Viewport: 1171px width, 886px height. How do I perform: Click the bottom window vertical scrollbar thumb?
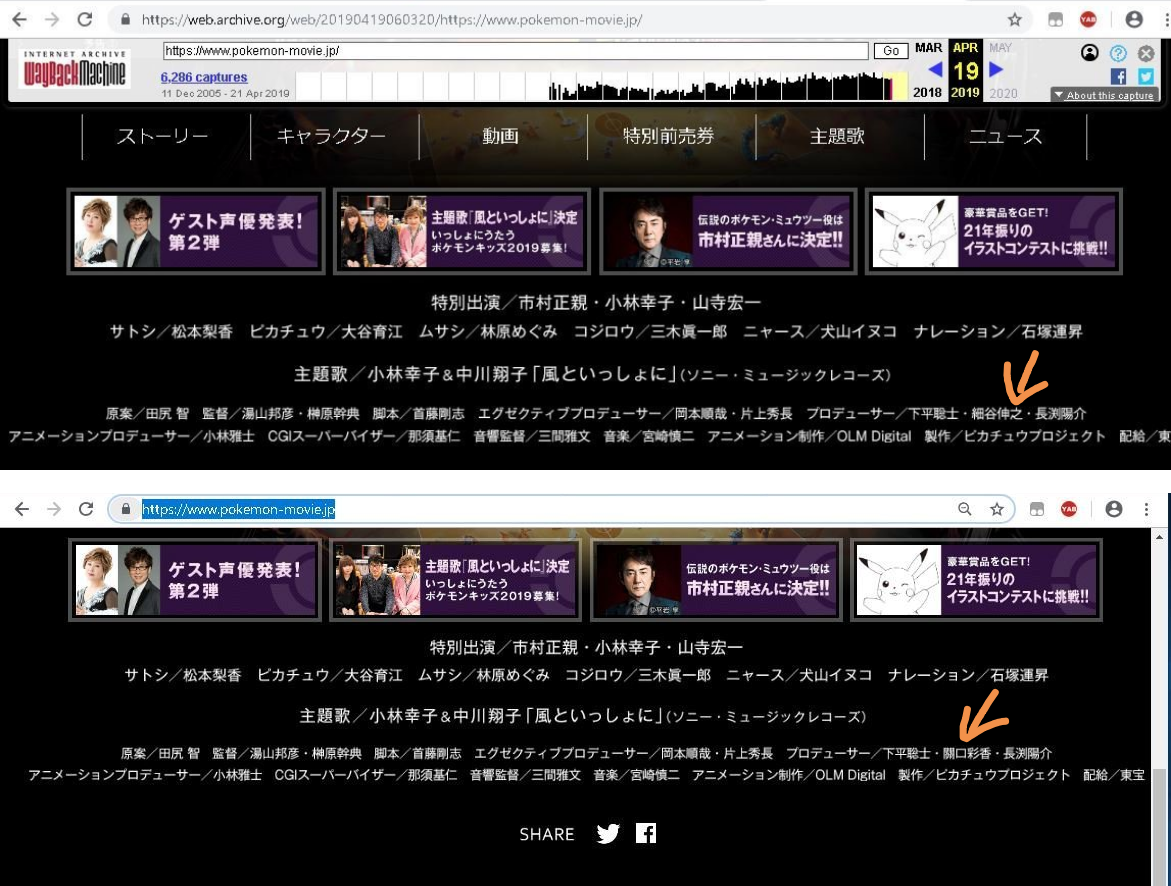[1159, 825]
